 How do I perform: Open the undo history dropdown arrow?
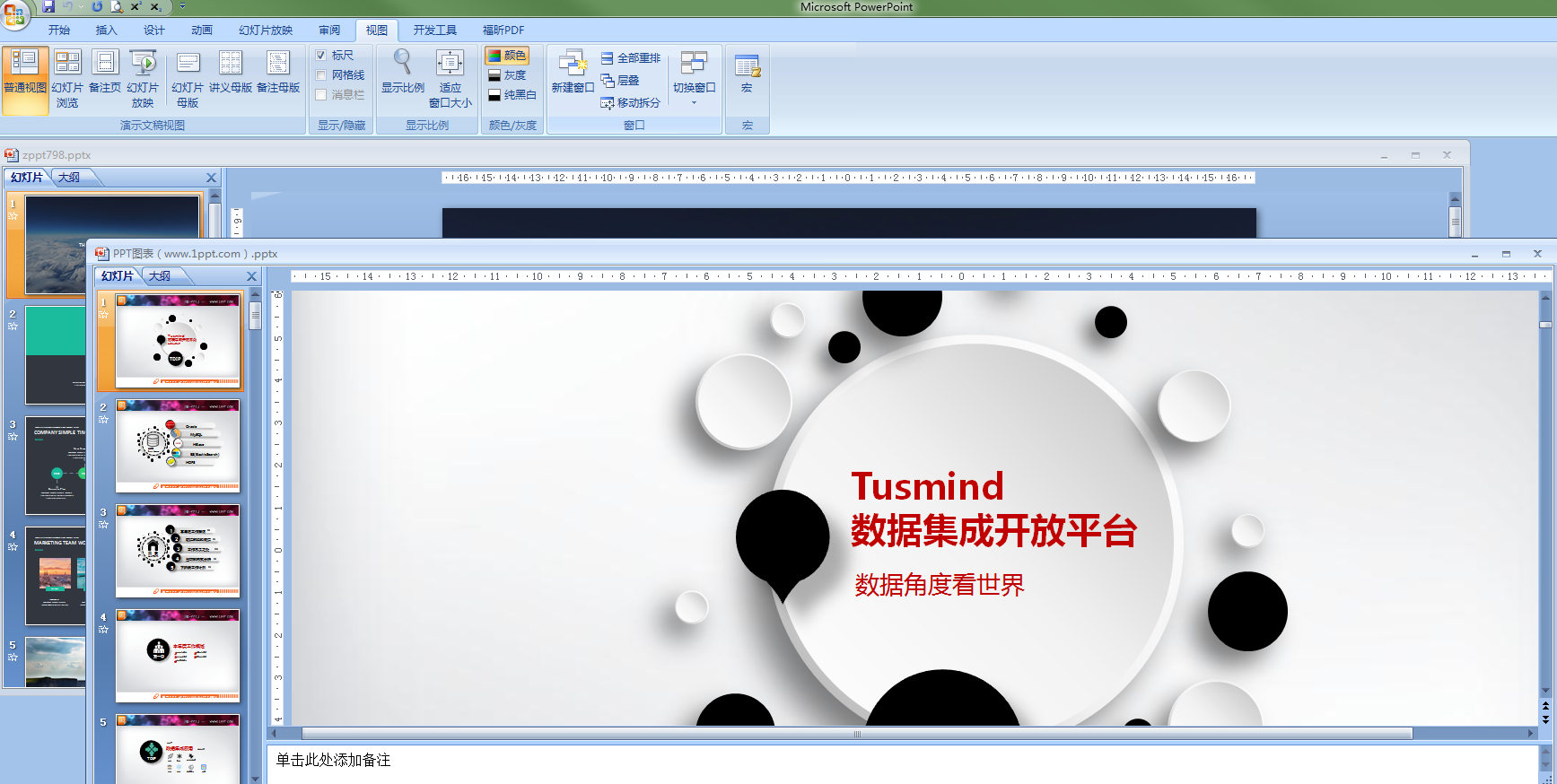coord(82,6)
